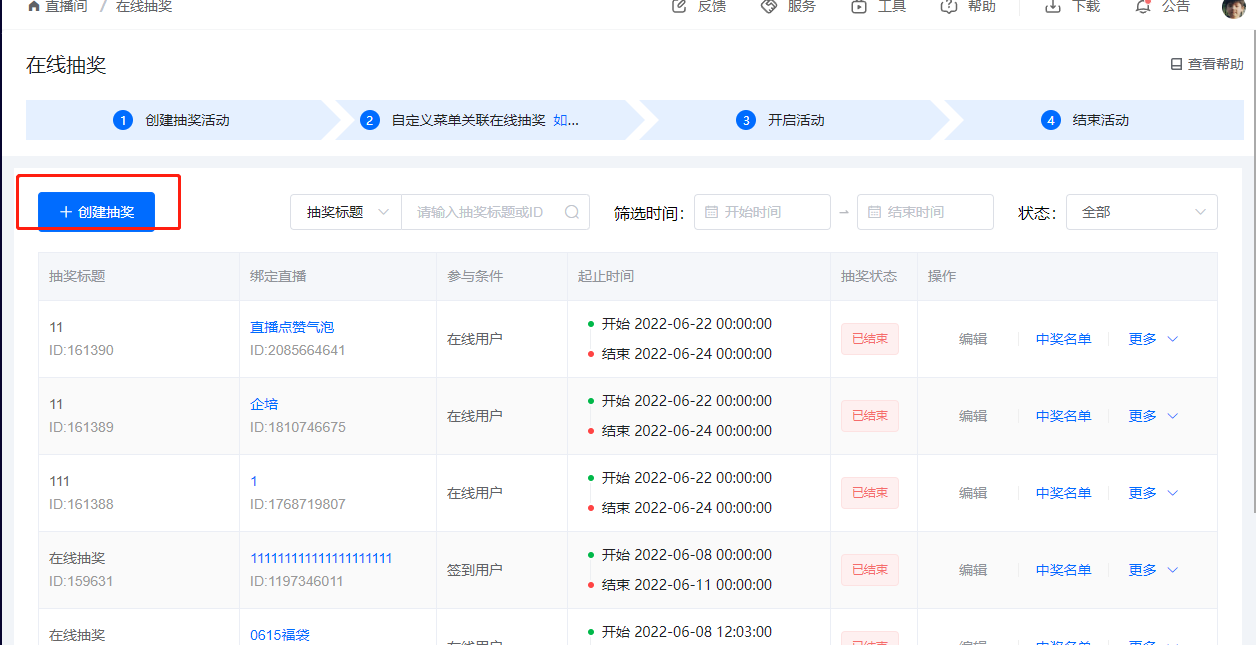Click 开始 2022-06-08 12:03:00 text

point(687,632)
